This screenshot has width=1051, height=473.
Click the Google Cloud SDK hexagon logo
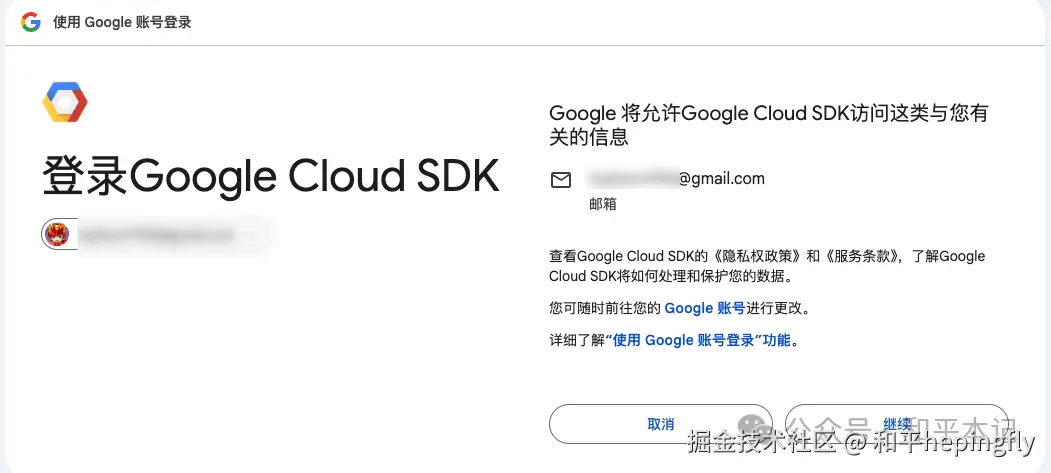[x=65, y=102]
